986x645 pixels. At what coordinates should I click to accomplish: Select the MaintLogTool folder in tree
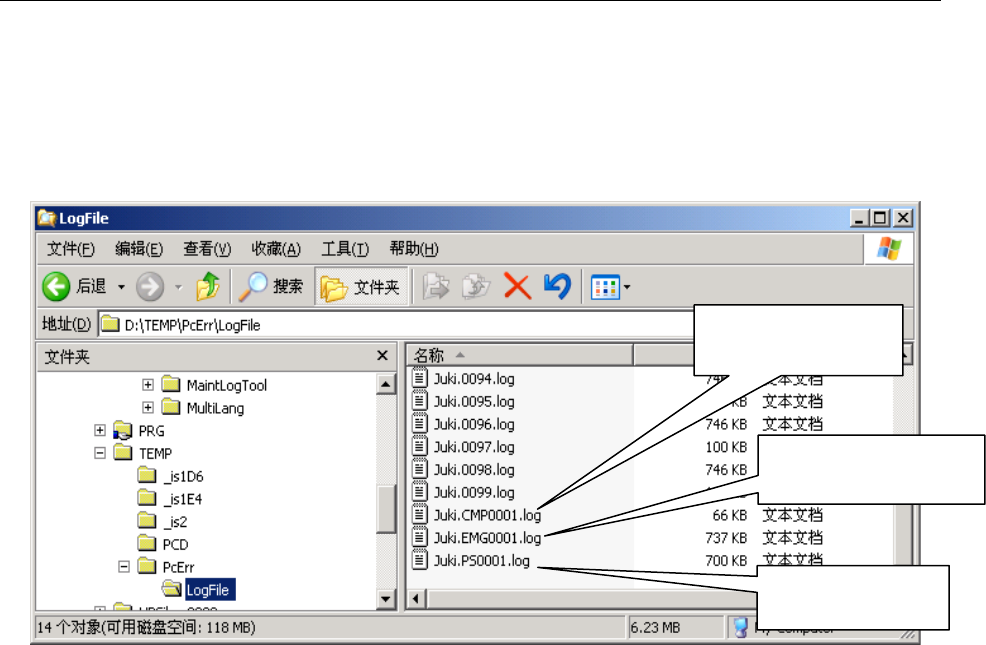point(226,385)
